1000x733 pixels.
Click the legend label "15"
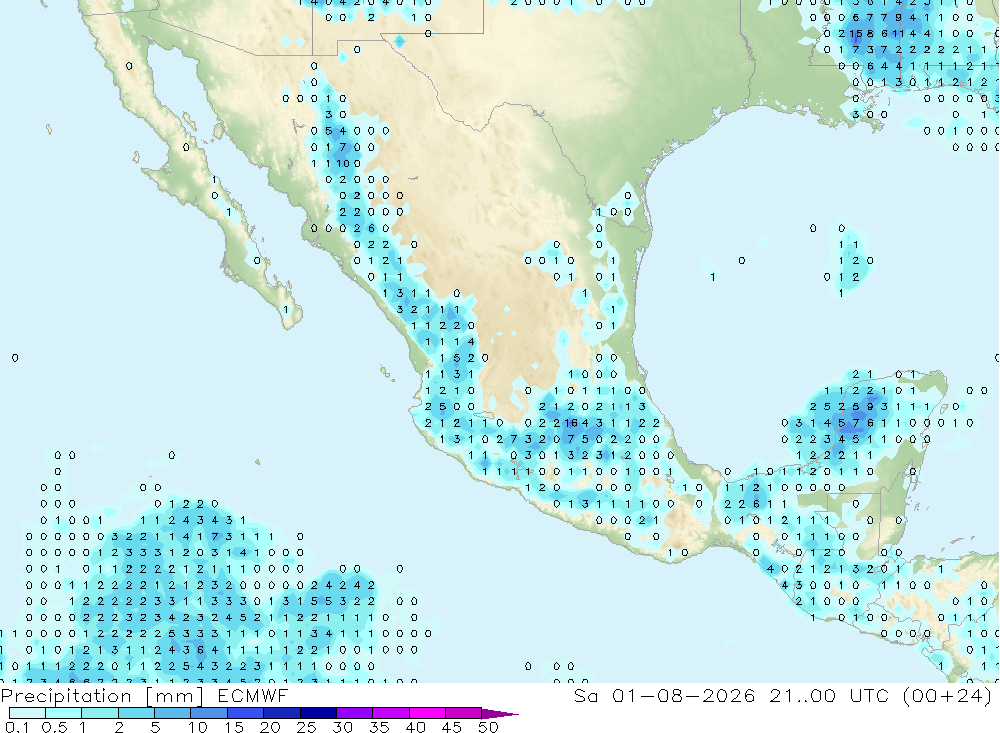click(234, 727)
